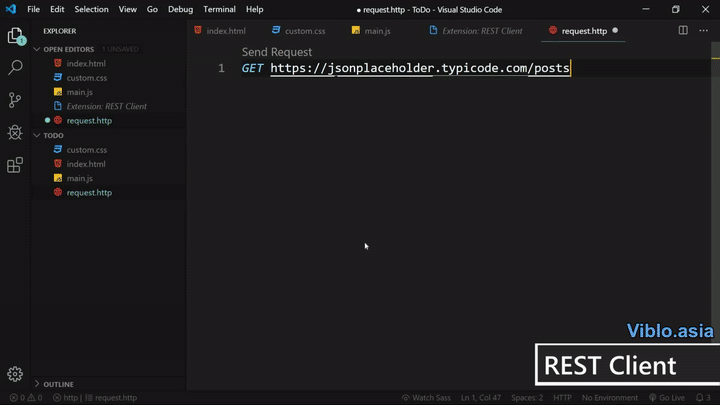Viewport: 720px width, 405px height.
Task: Click Send Request code lens link
Action: (x=277, y=52)
